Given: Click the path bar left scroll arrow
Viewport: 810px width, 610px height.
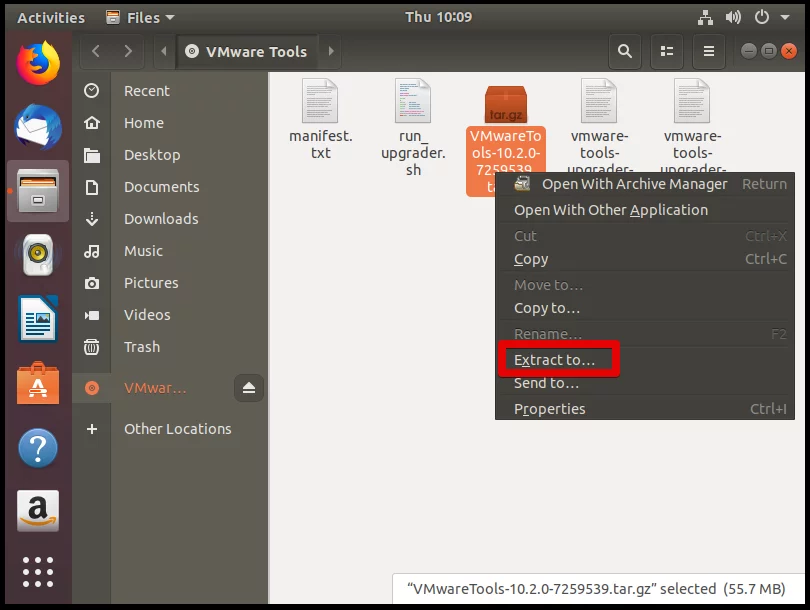Looking at the screenshot, I should click(x=164, y=51).
